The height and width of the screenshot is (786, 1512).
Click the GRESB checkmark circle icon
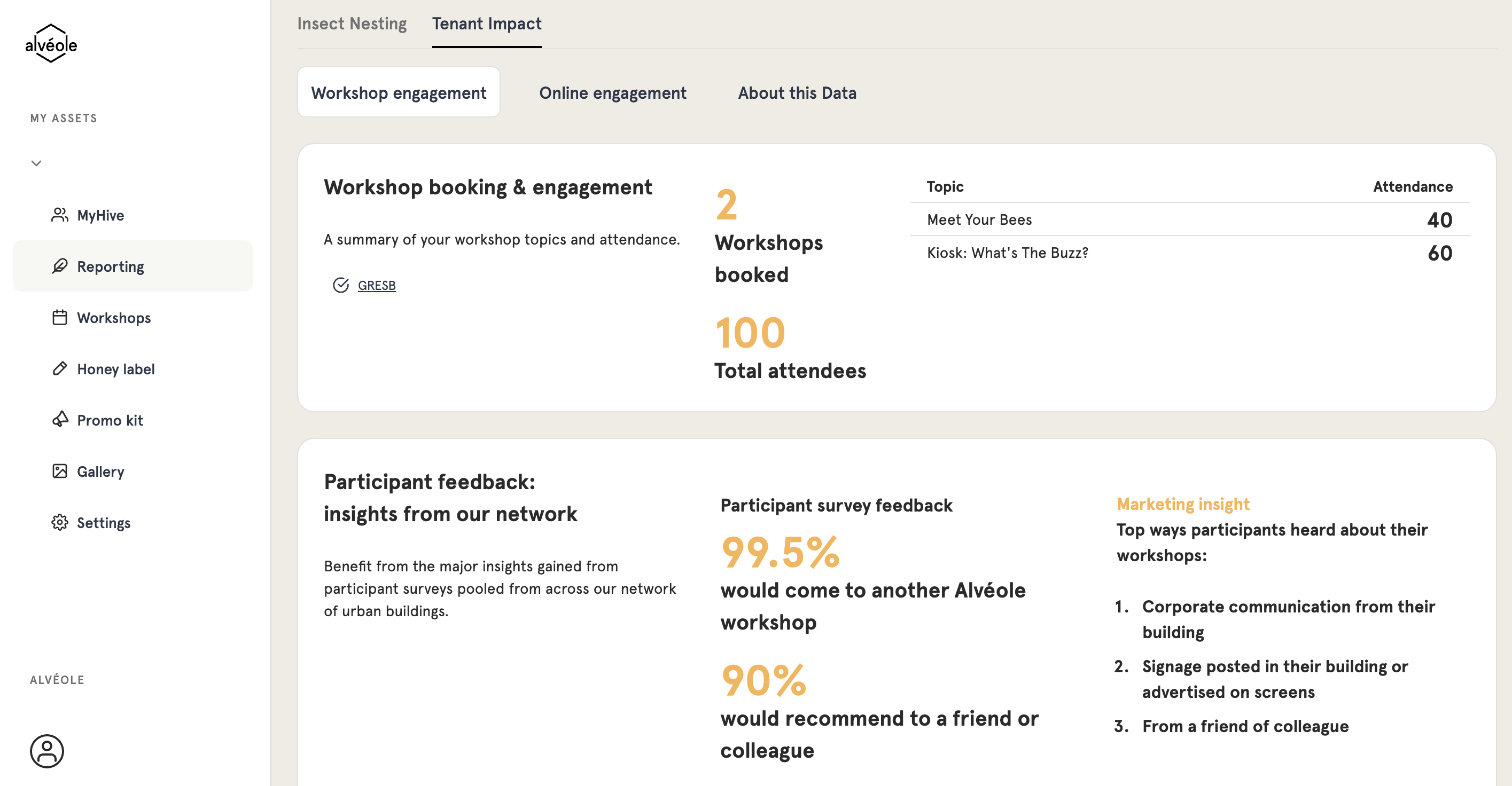point(340,285)
